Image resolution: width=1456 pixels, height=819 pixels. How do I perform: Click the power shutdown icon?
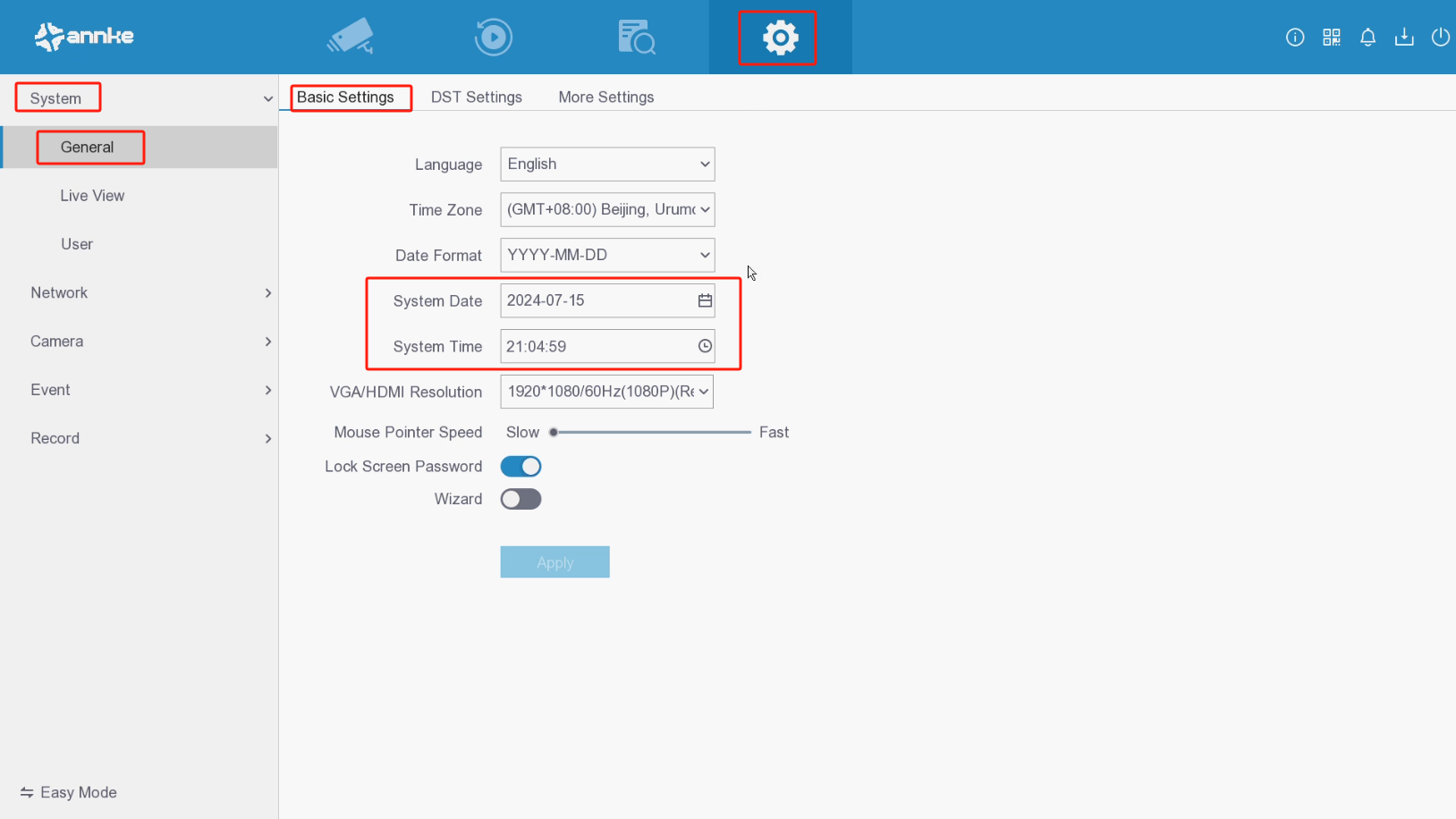(1440, 37)
